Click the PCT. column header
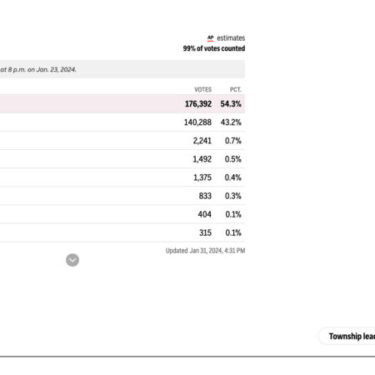375x375 pixels. (x=235, y=89)
